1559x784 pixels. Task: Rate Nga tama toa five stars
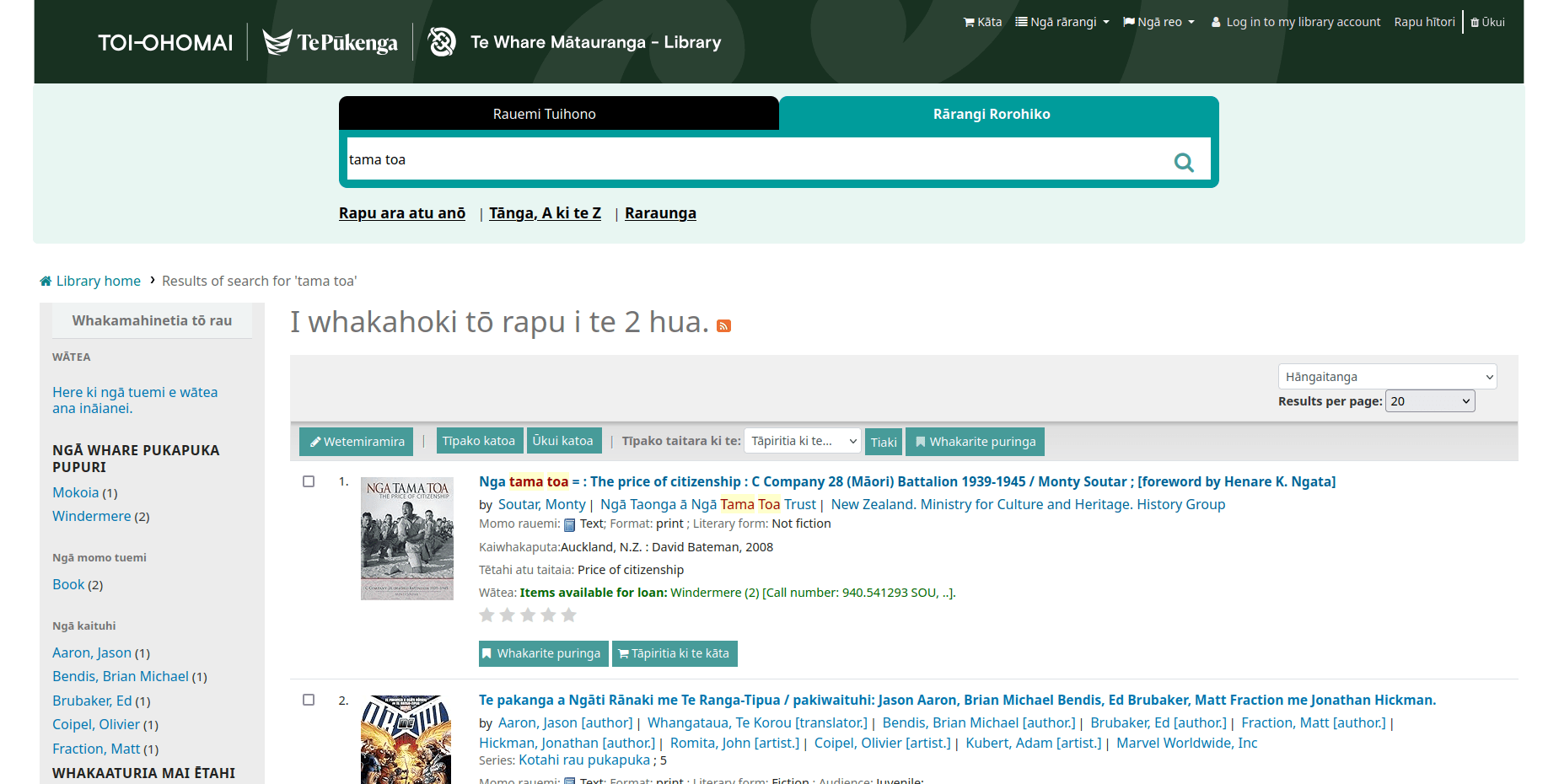[x=569, y=615]
